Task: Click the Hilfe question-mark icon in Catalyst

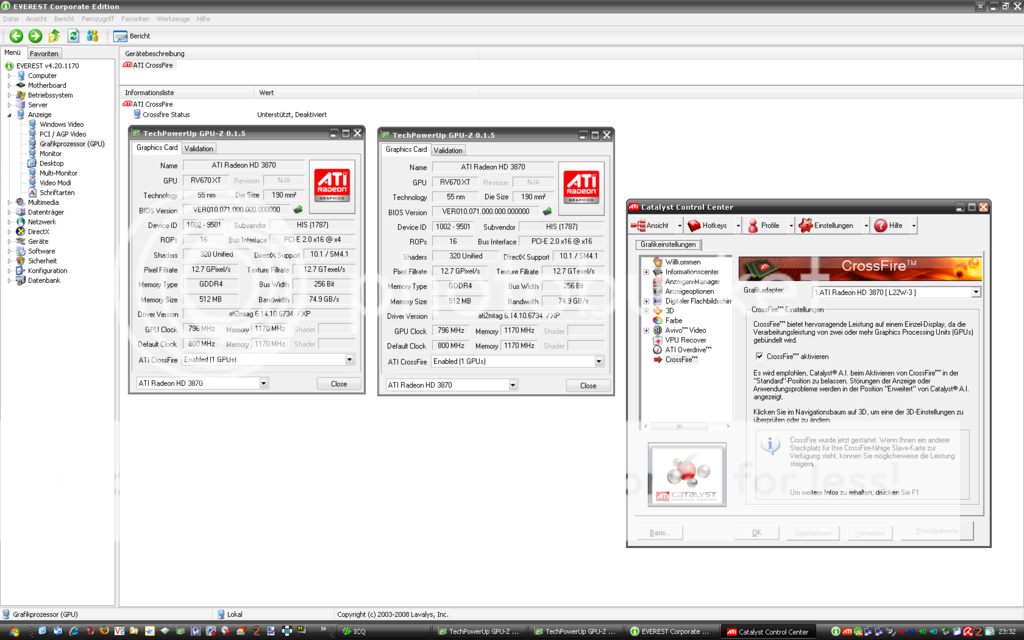Action: pos(880,225)
